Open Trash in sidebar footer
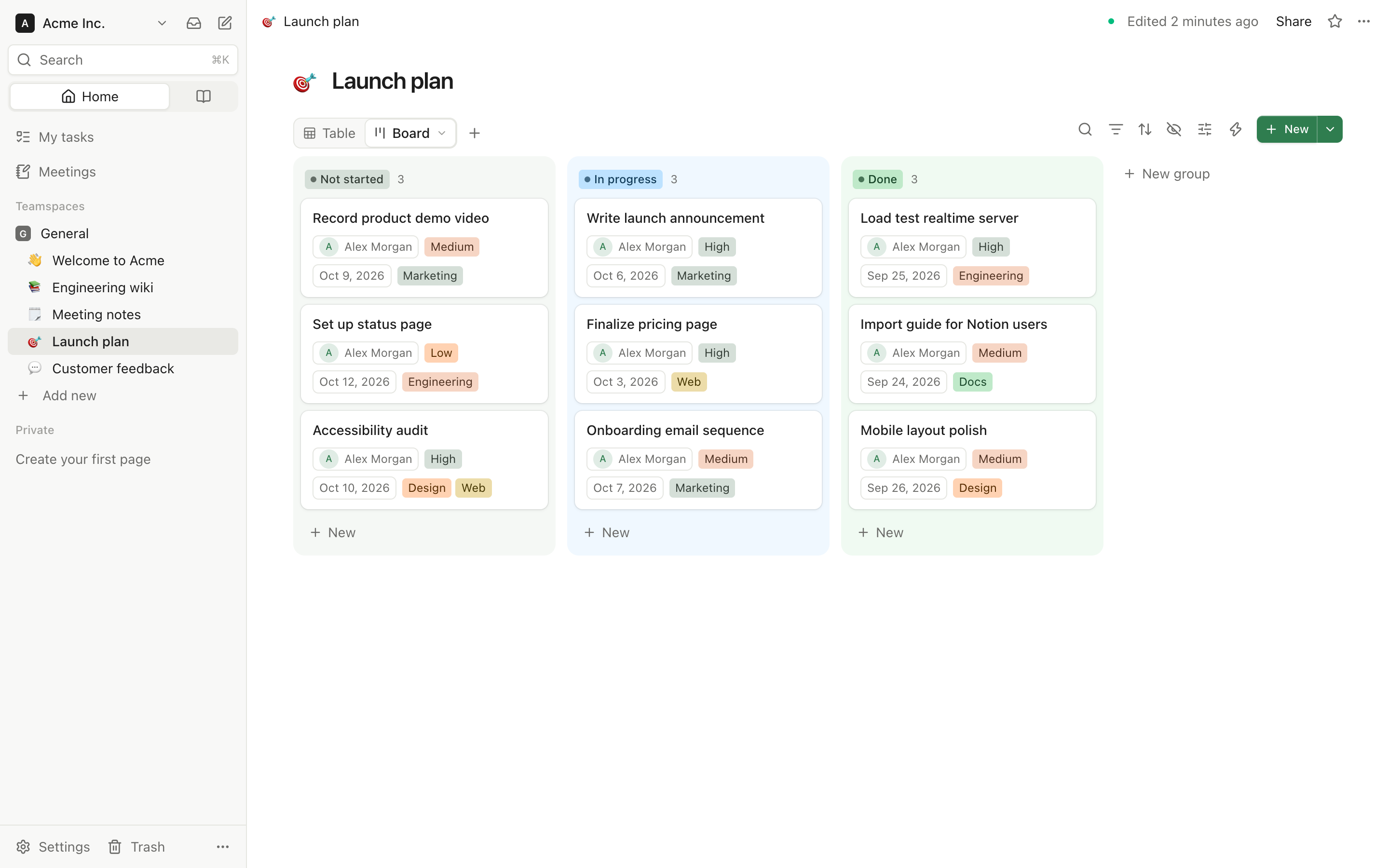Screen dimensions: 1389x868 (136, 847)
